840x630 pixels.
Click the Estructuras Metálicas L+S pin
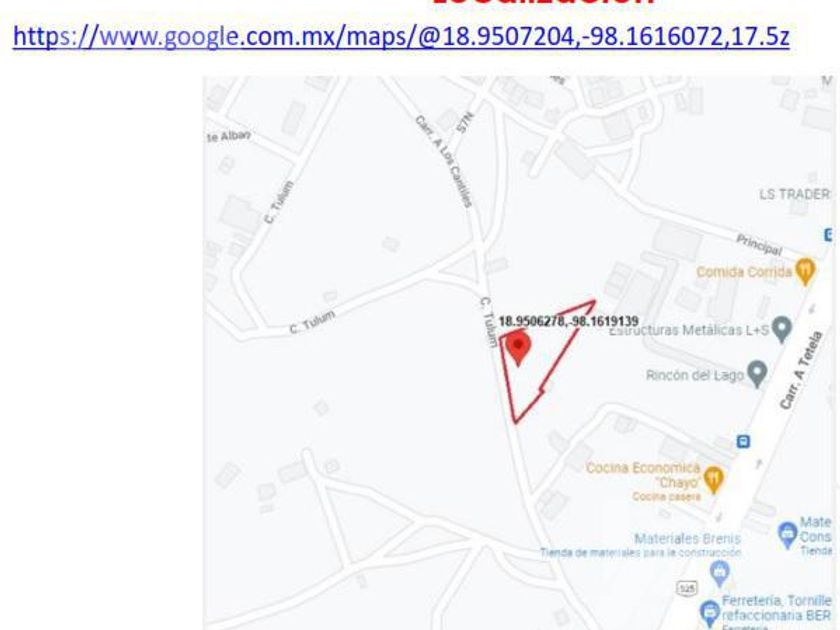point(782,329)
